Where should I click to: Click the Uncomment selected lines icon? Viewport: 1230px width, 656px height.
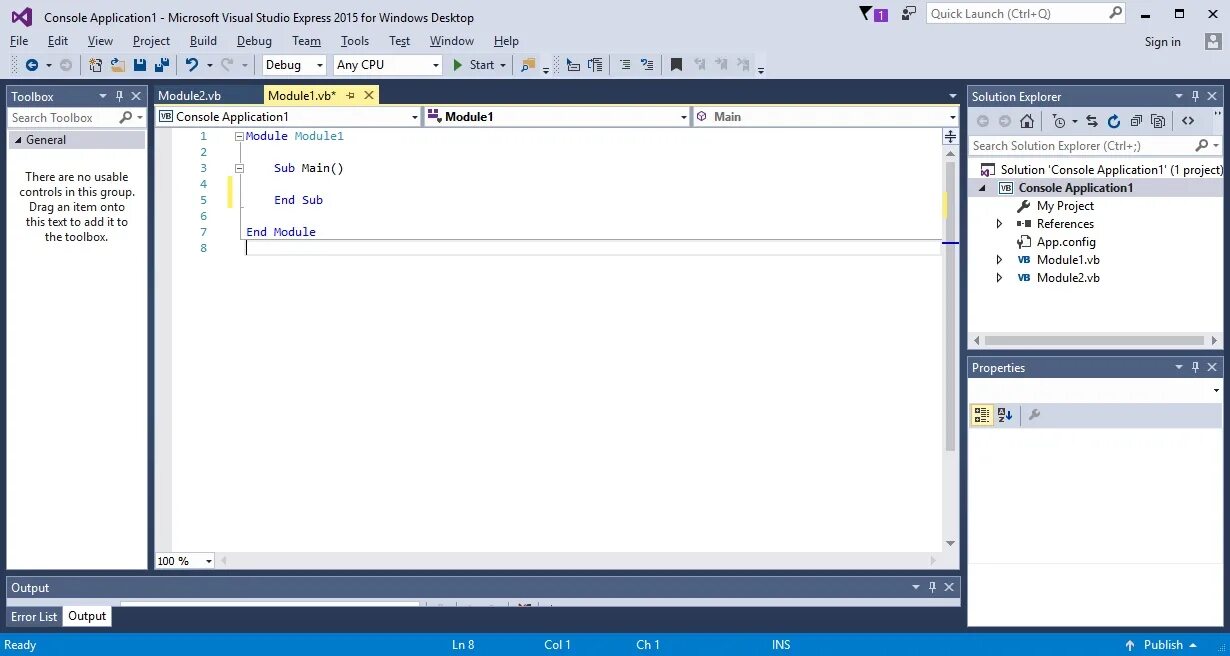[x=647, y=65]
